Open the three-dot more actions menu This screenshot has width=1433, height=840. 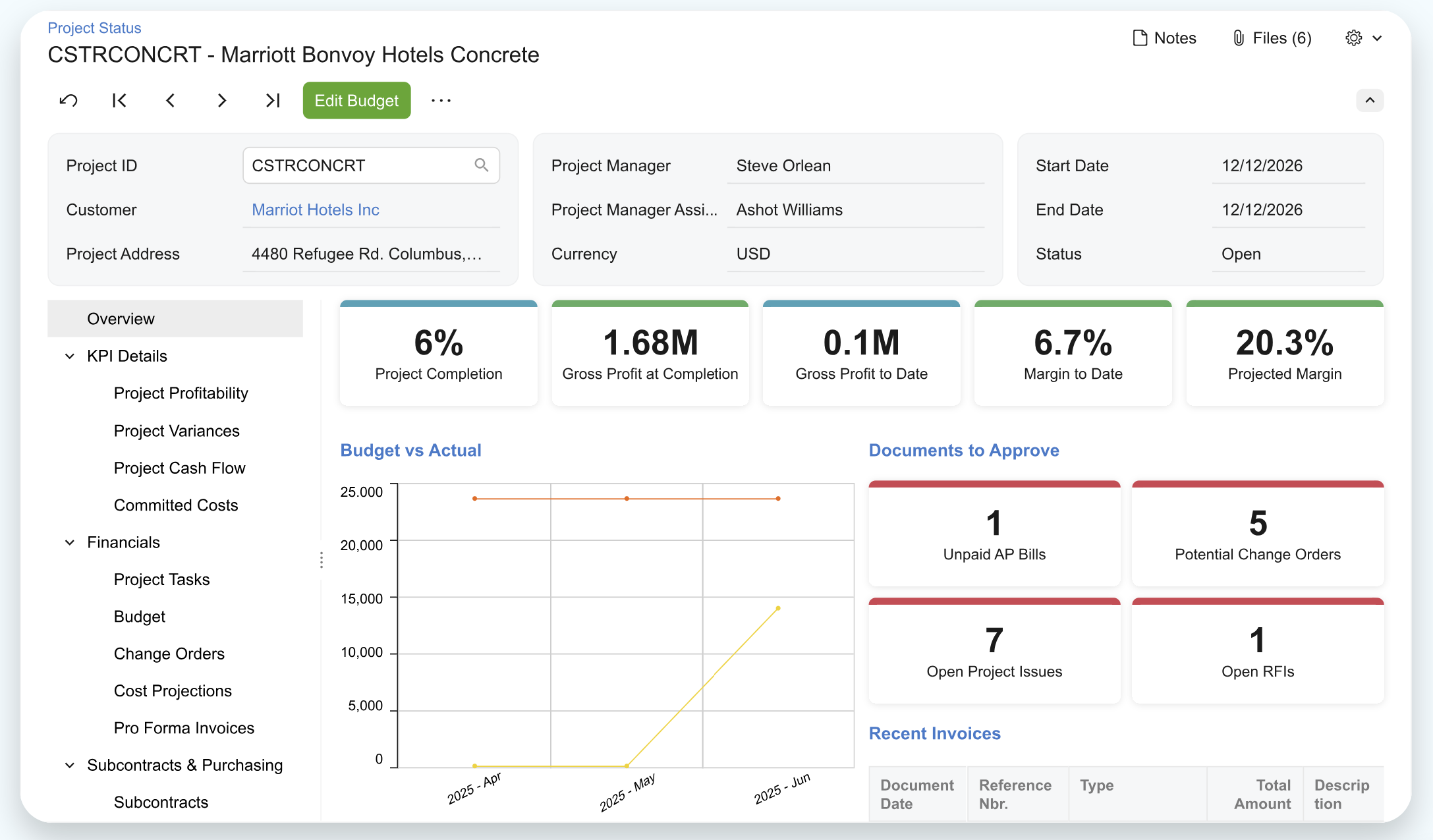point(441,101)
